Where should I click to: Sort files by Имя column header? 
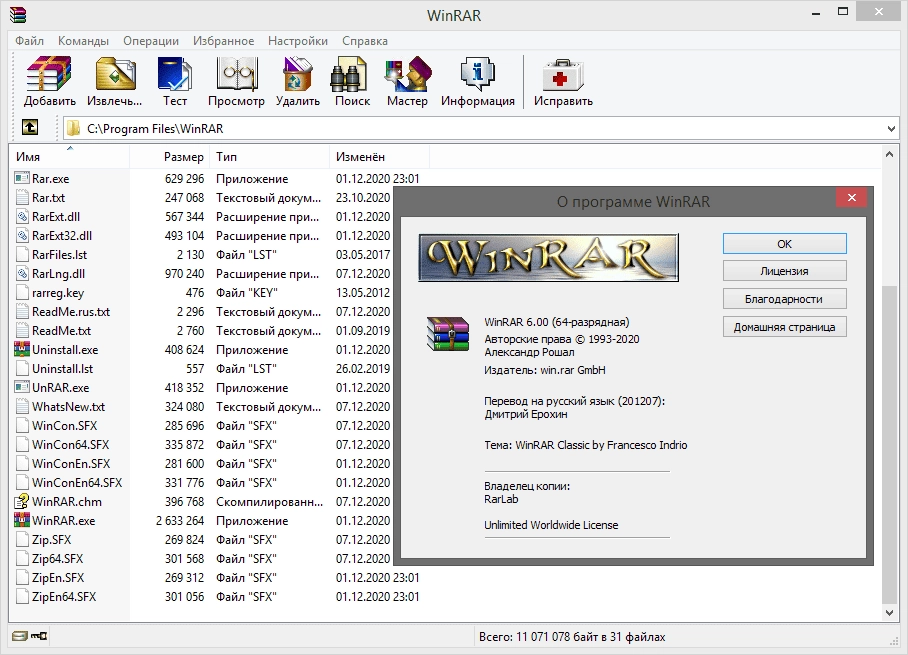click(x=70, y=157)
